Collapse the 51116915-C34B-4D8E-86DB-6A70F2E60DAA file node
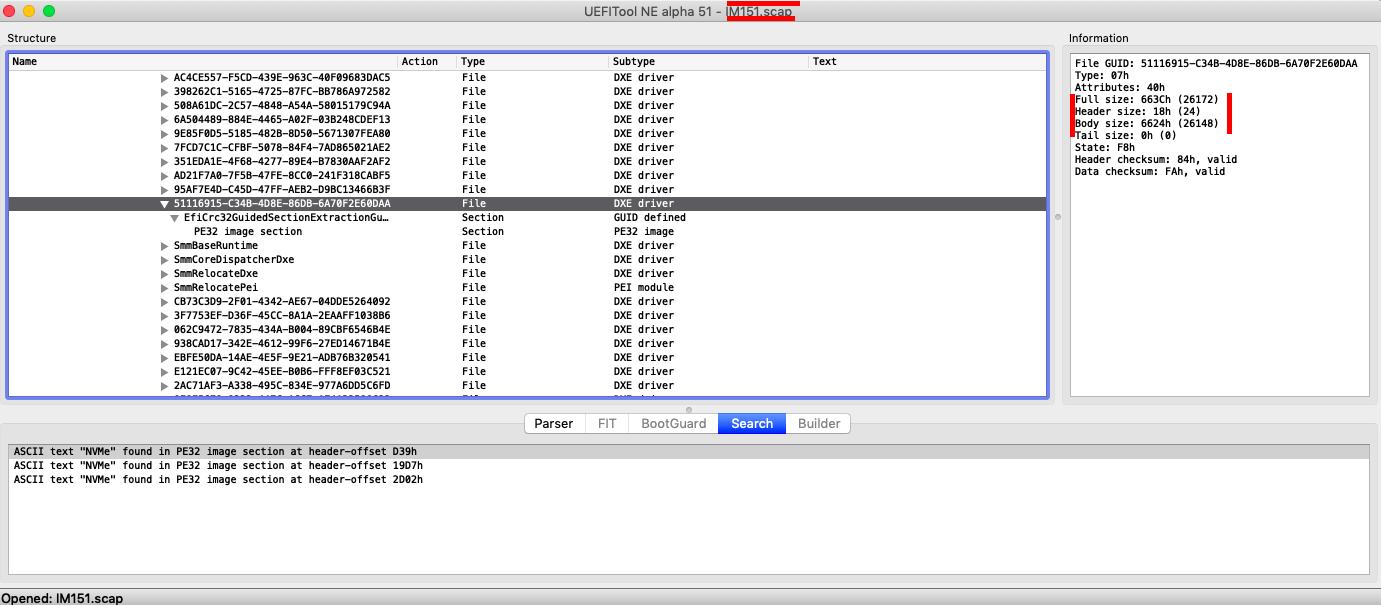This screenshot has width=1381, height=605. tap(165, 203)
